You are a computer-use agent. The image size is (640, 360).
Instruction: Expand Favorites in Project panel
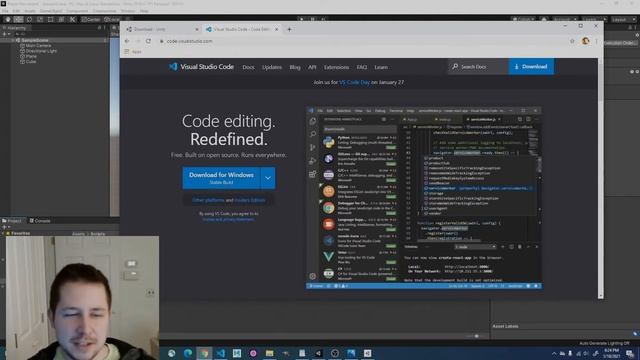point(3,233)
